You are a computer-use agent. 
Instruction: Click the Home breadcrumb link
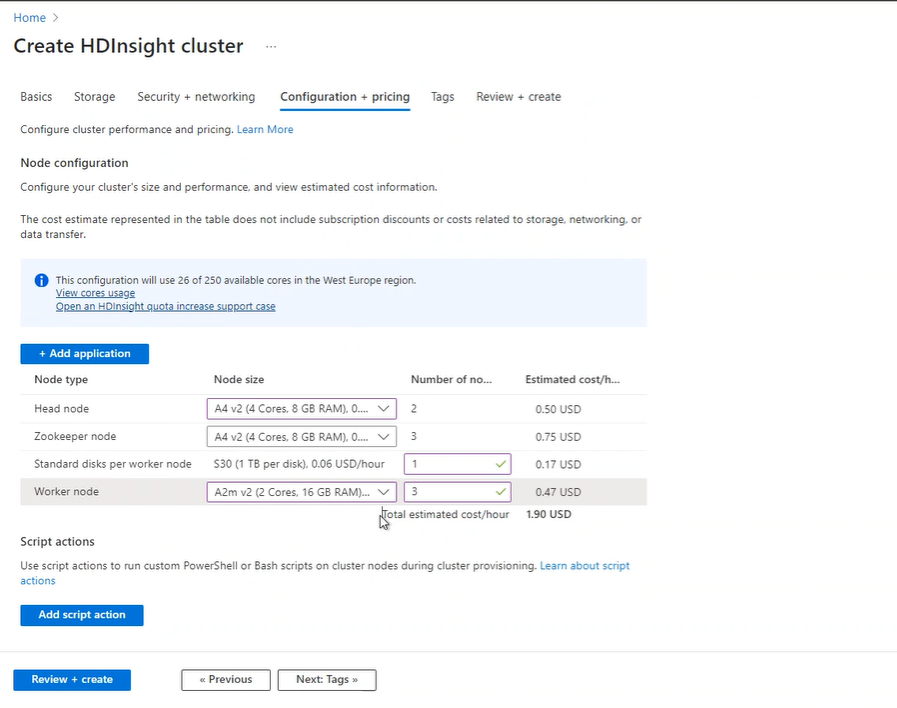[x=29, y=18]
